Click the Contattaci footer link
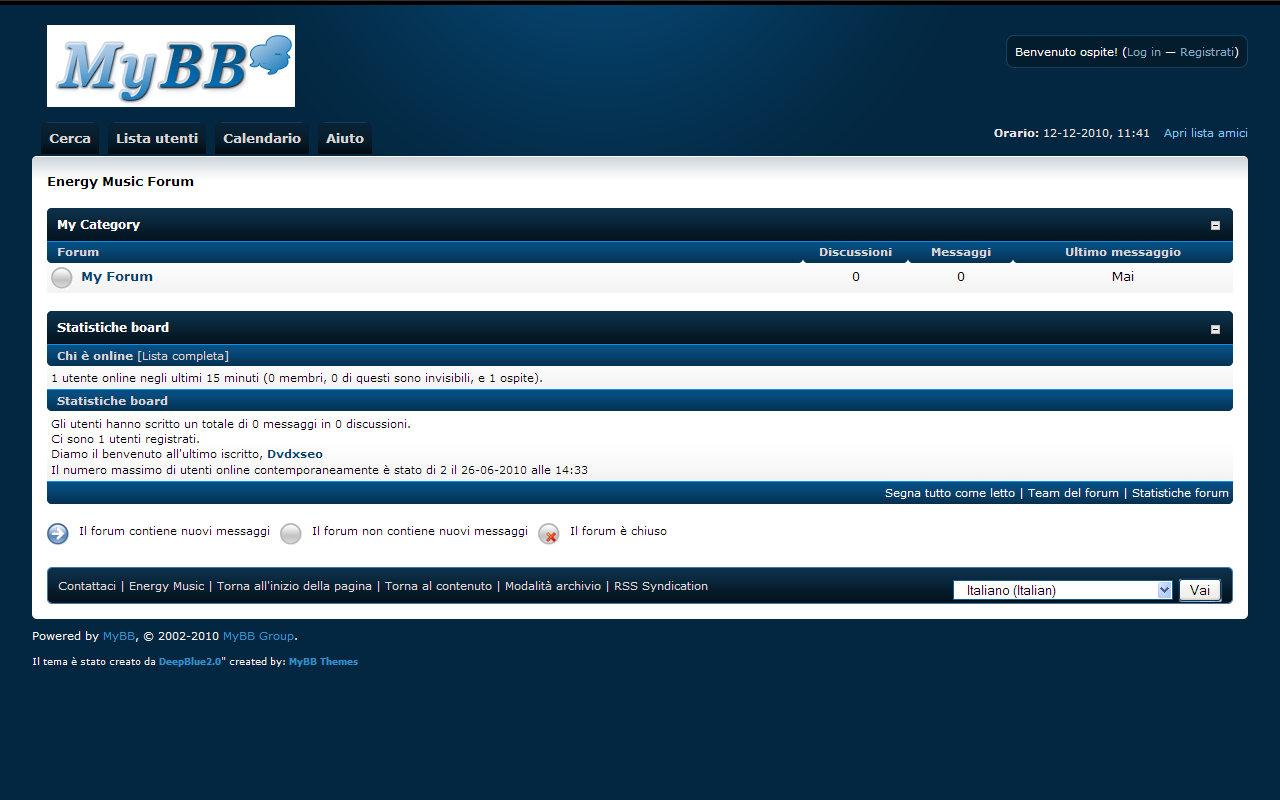The height and width of the screenshot is (800, 1280). tap(87, 586)
